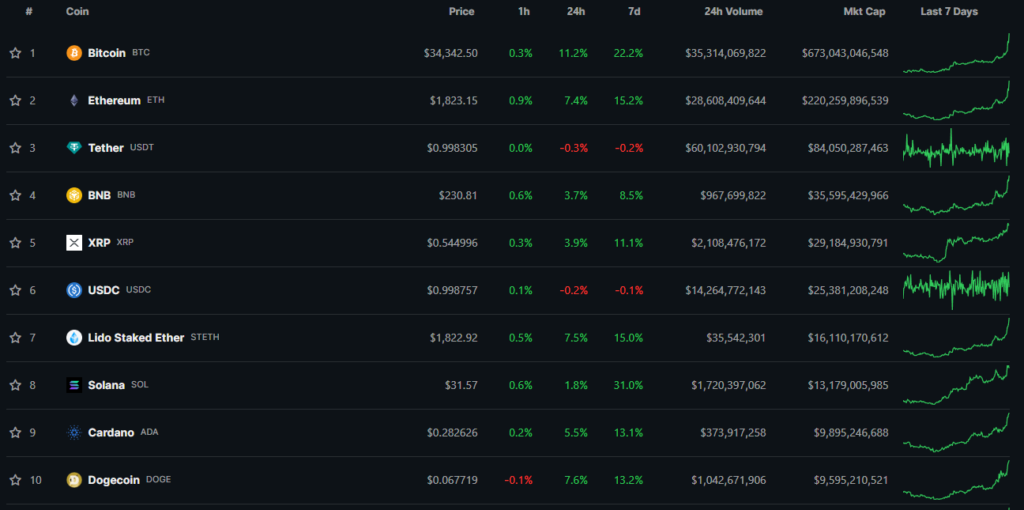Click the Tether green logo icon

point(74,148)
